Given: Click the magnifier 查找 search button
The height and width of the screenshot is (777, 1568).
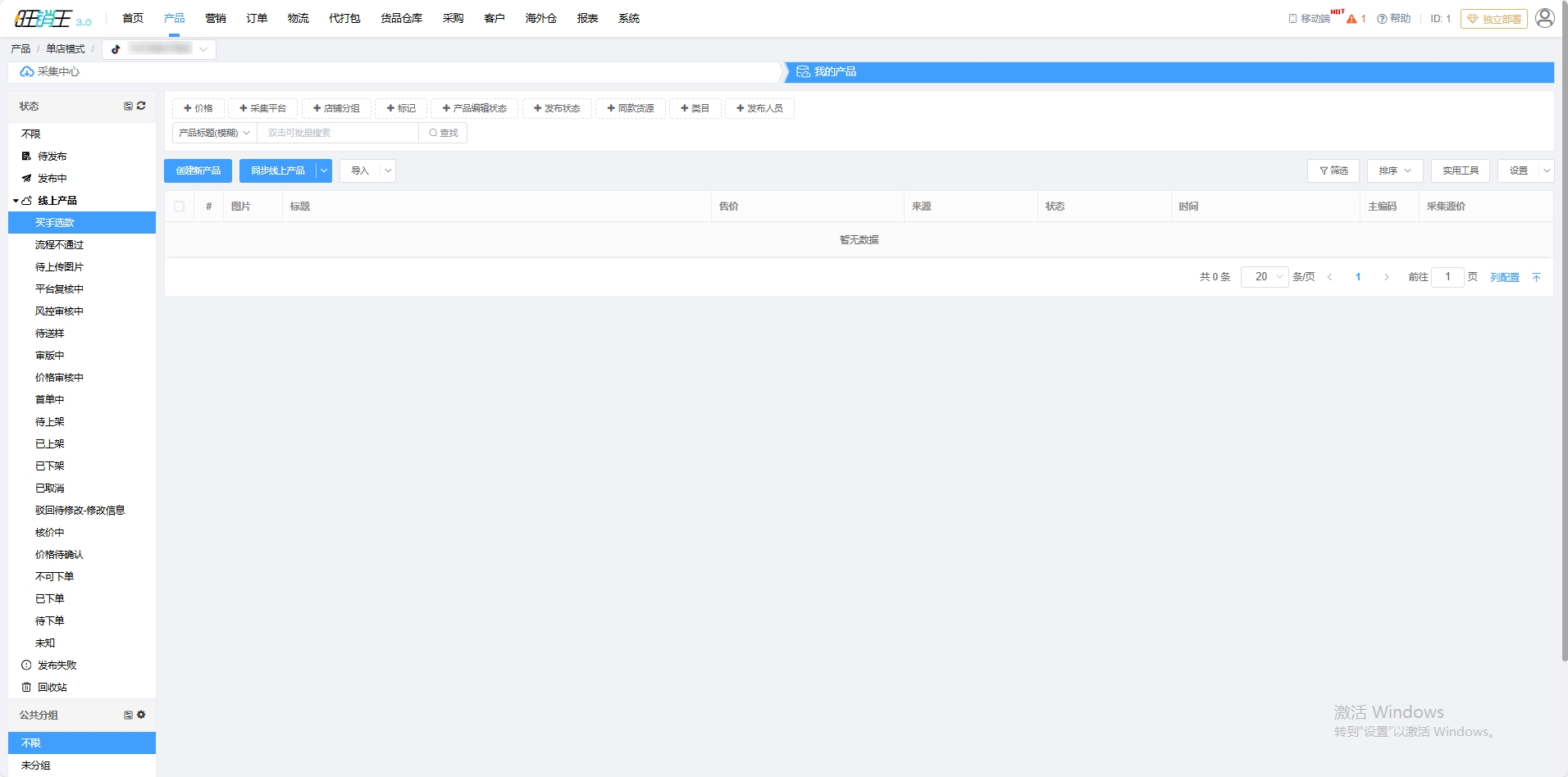Looking at the screenshot, I should tap(443, 133).
